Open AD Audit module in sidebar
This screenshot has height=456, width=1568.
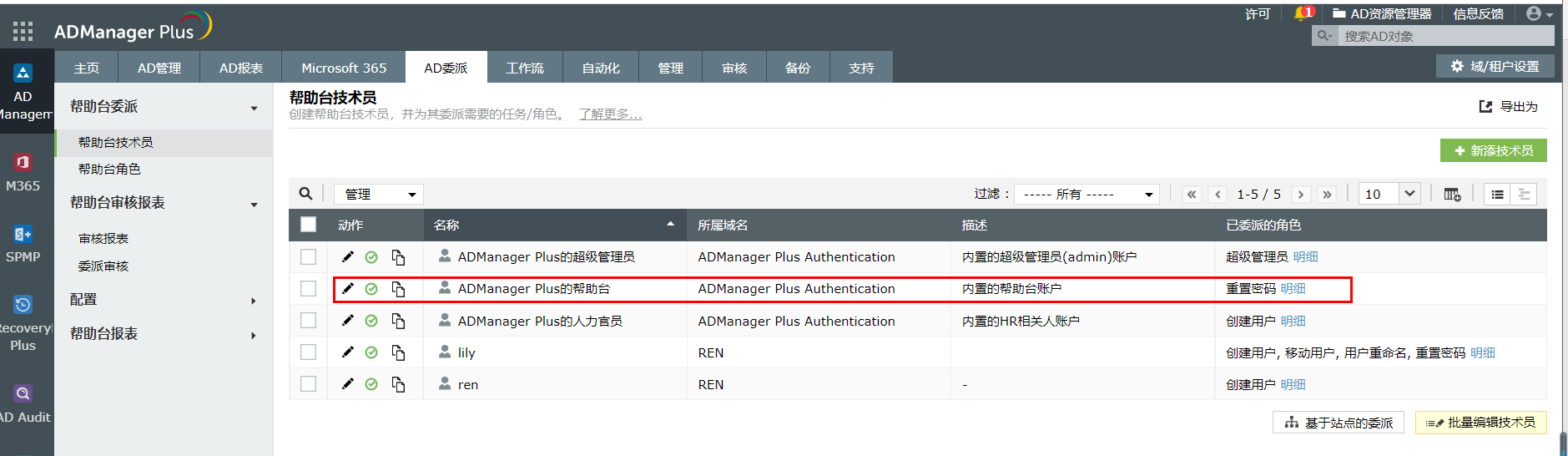[x=23, y=404]
